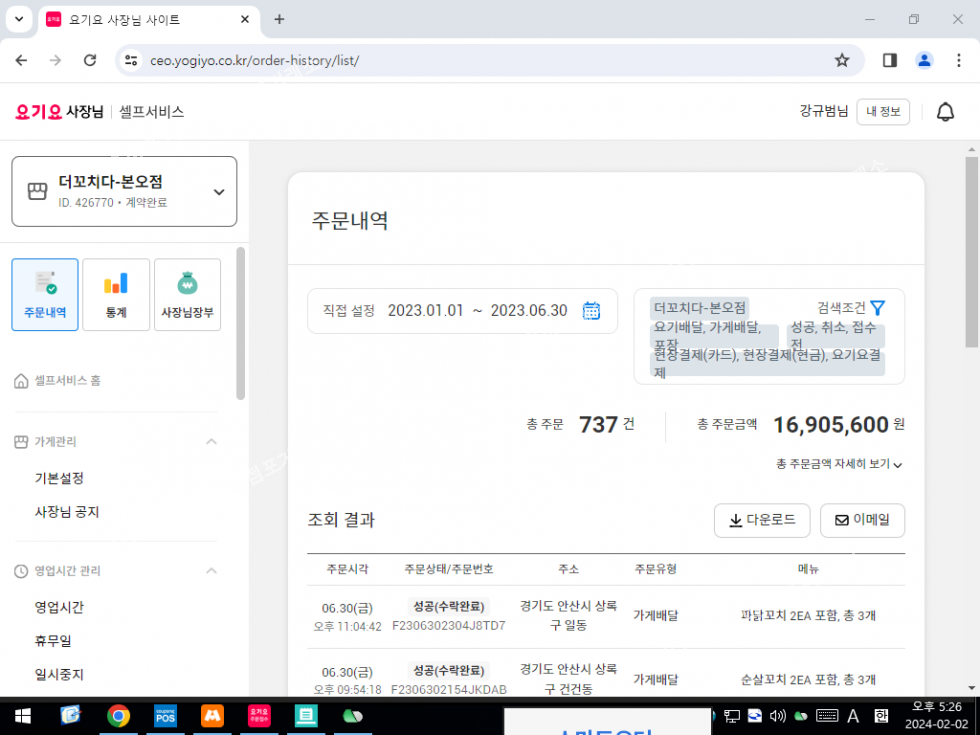Click the volume icon in system tray
980x735 pixels.
click(778, 716)
